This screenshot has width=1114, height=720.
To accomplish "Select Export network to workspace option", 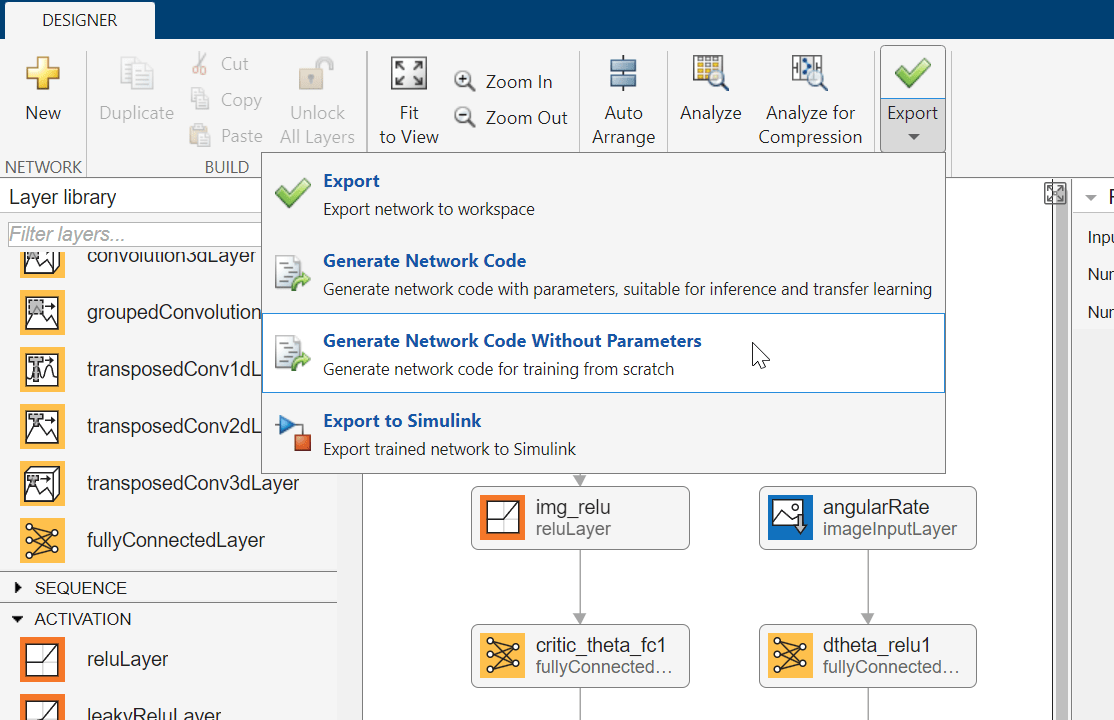I will [351, 182].
